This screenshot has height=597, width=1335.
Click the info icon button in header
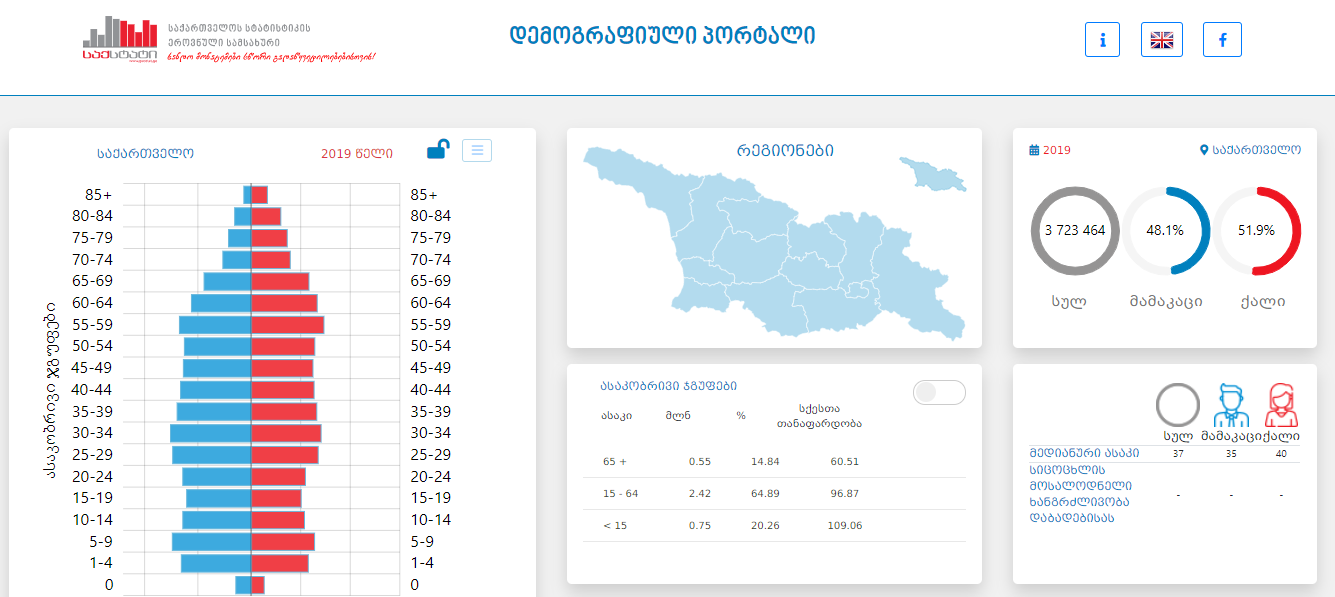pos(1102,40)
